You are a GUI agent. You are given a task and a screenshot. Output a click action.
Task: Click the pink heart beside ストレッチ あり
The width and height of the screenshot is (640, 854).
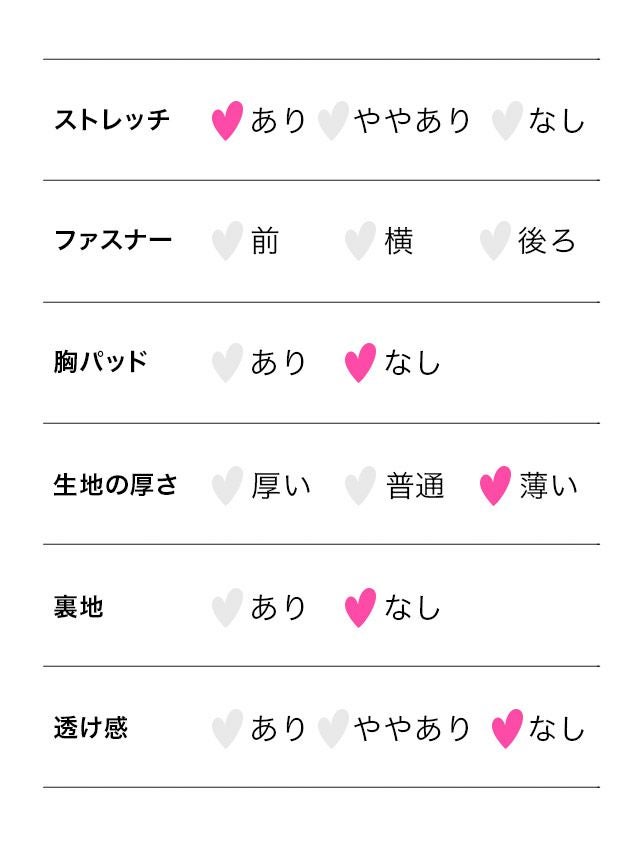pos(227,121)
